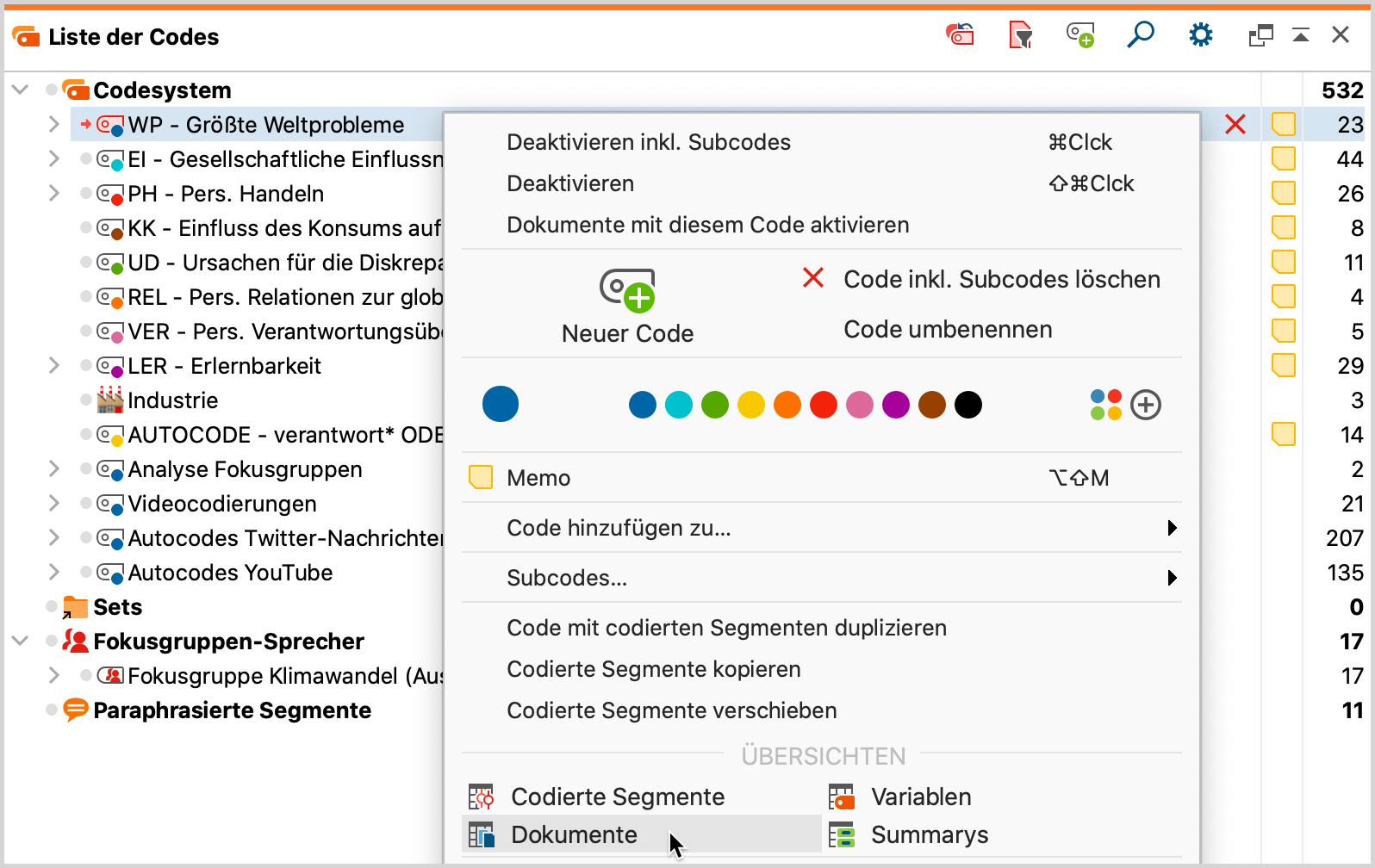Image resolution: width=1375 pixels, height=868 pixels.
Task: Expand WP - Größte Weltprobleme subcodes
Action: (x=53, y=124)
